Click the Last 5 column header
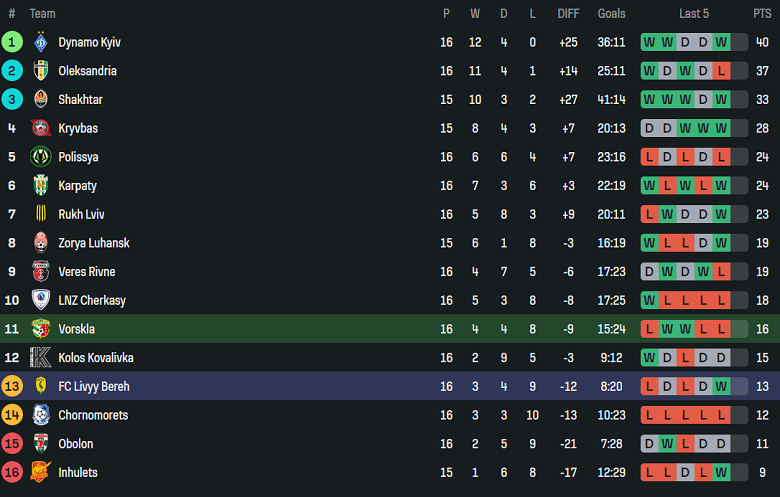Screen dimensions: 780x497 [x=694, y=14]
